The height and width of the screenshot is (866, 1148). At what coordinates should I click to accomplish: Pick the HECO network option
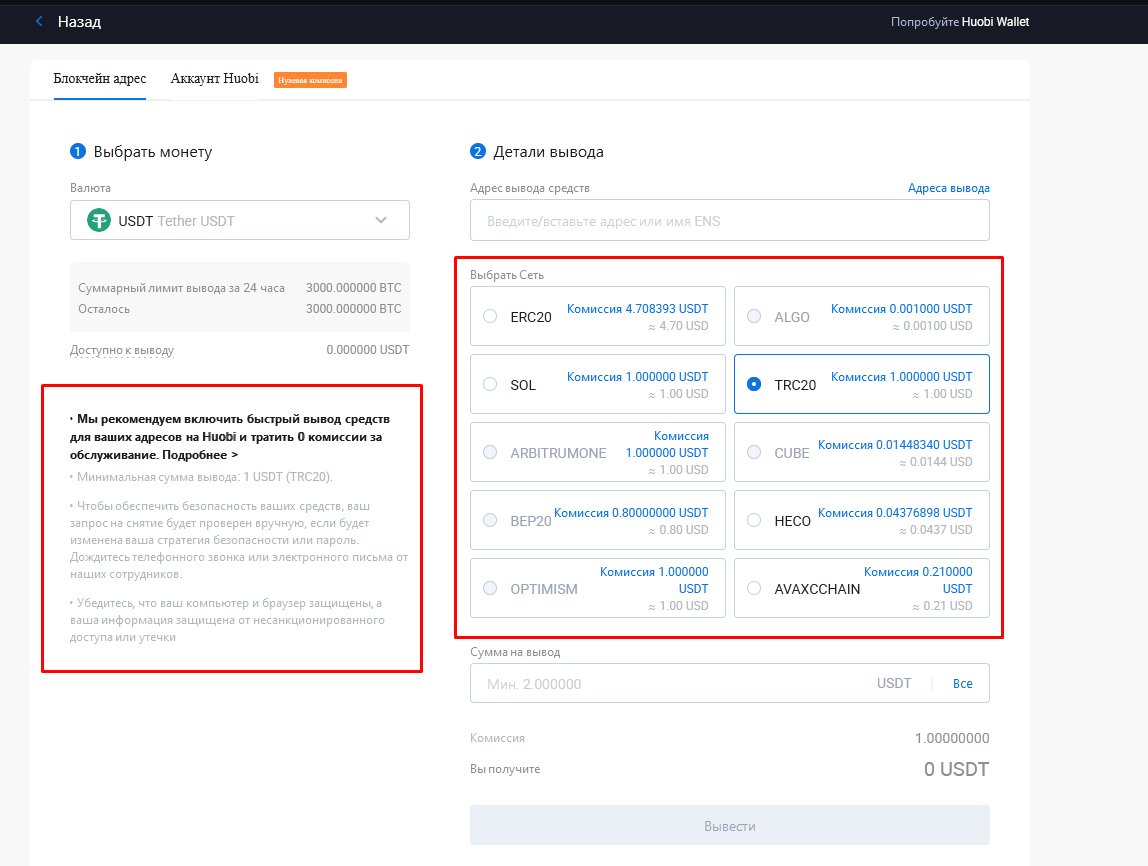click(x=861, y=520)
